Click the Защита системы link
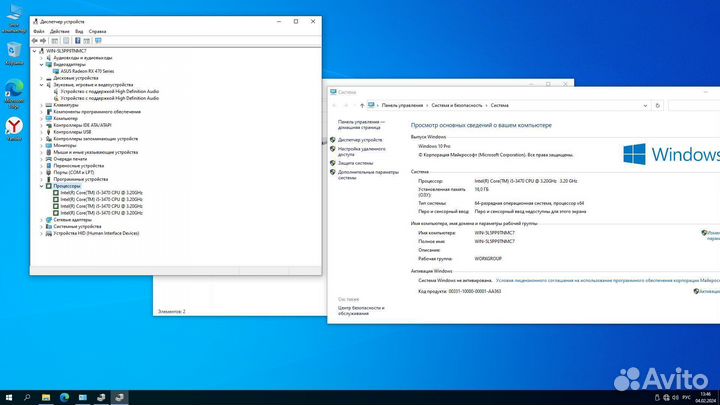Viewport: 720px width, 405px height. point(355,162)
